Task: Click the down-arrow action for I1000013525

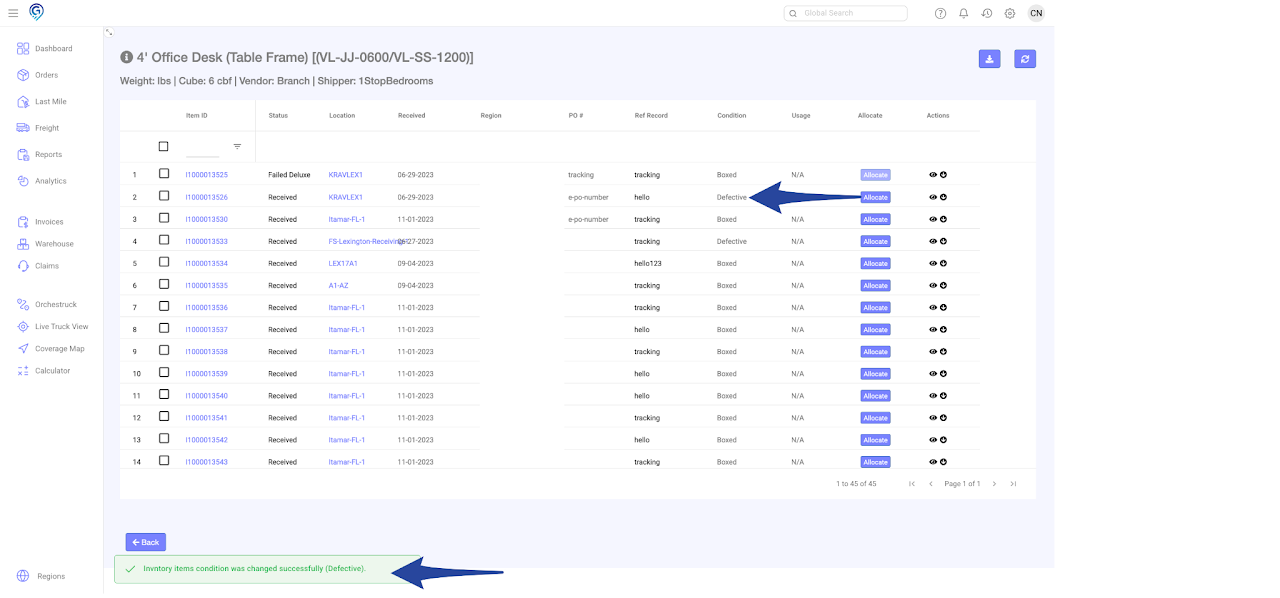Action: (x=943, y=175)
